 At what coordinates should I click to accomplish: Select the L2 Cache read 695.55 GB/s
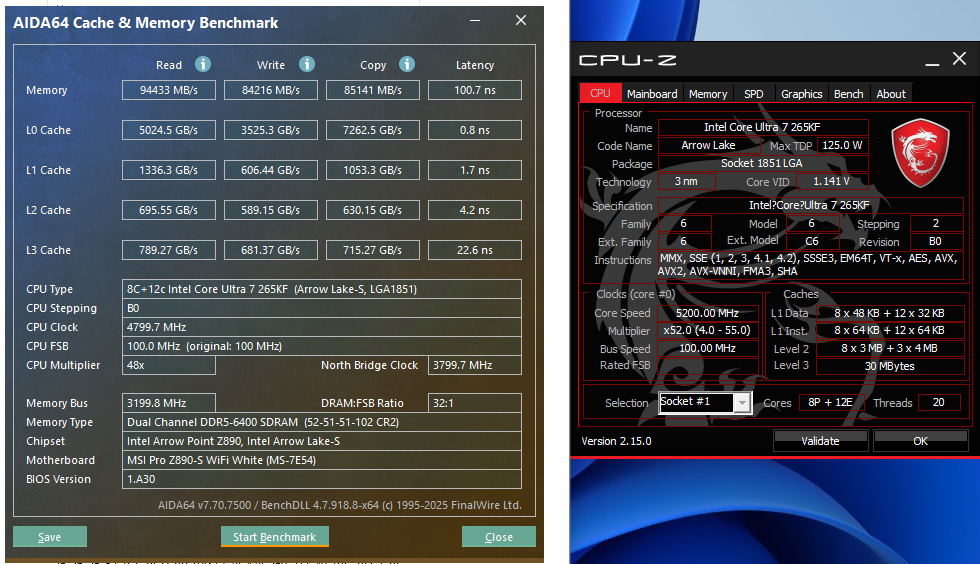click(x=169, y=210)
